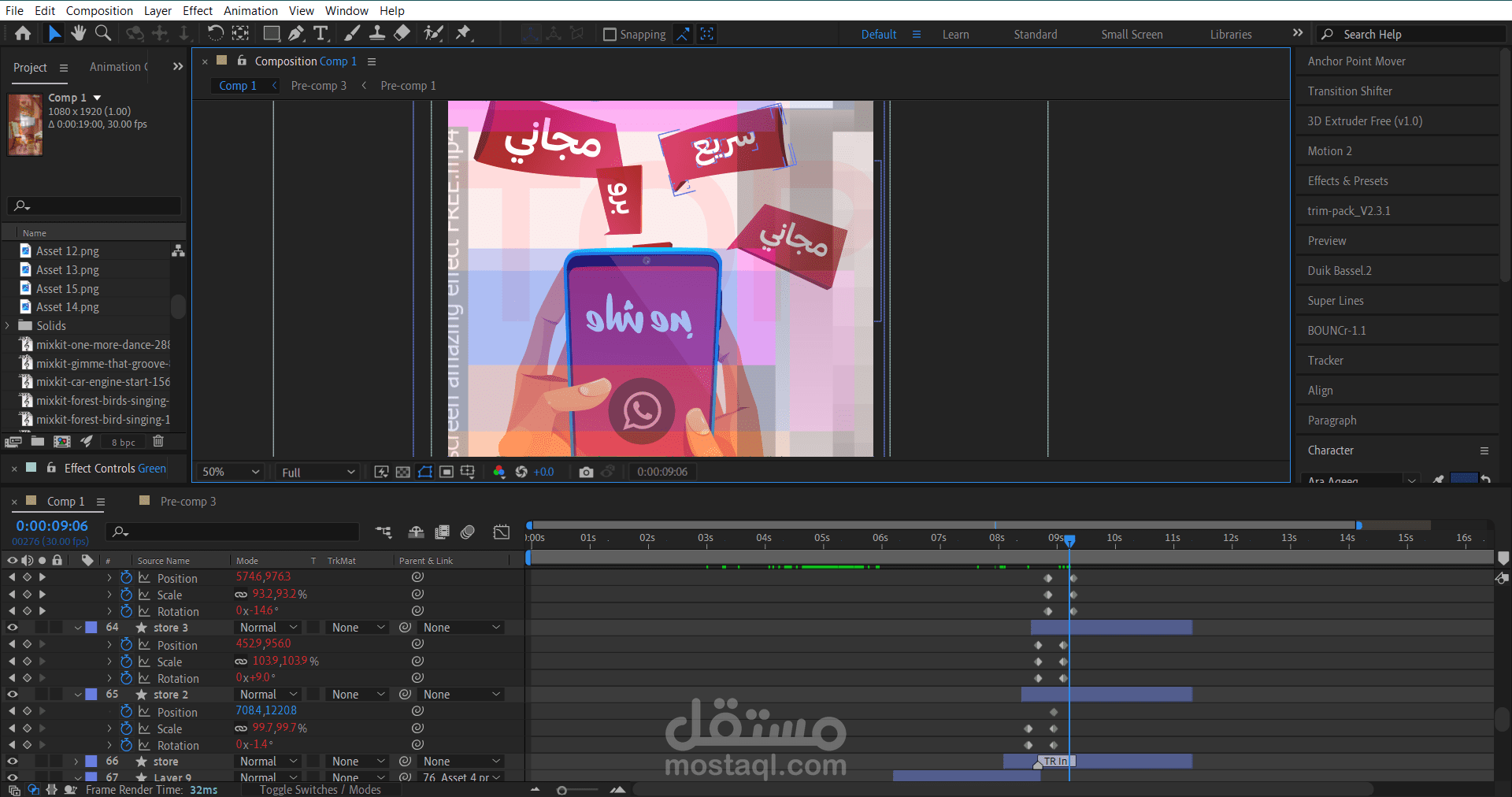Click Toggle Switches / Modes button
Viewport: 1512px width, 797px height.
320,790
